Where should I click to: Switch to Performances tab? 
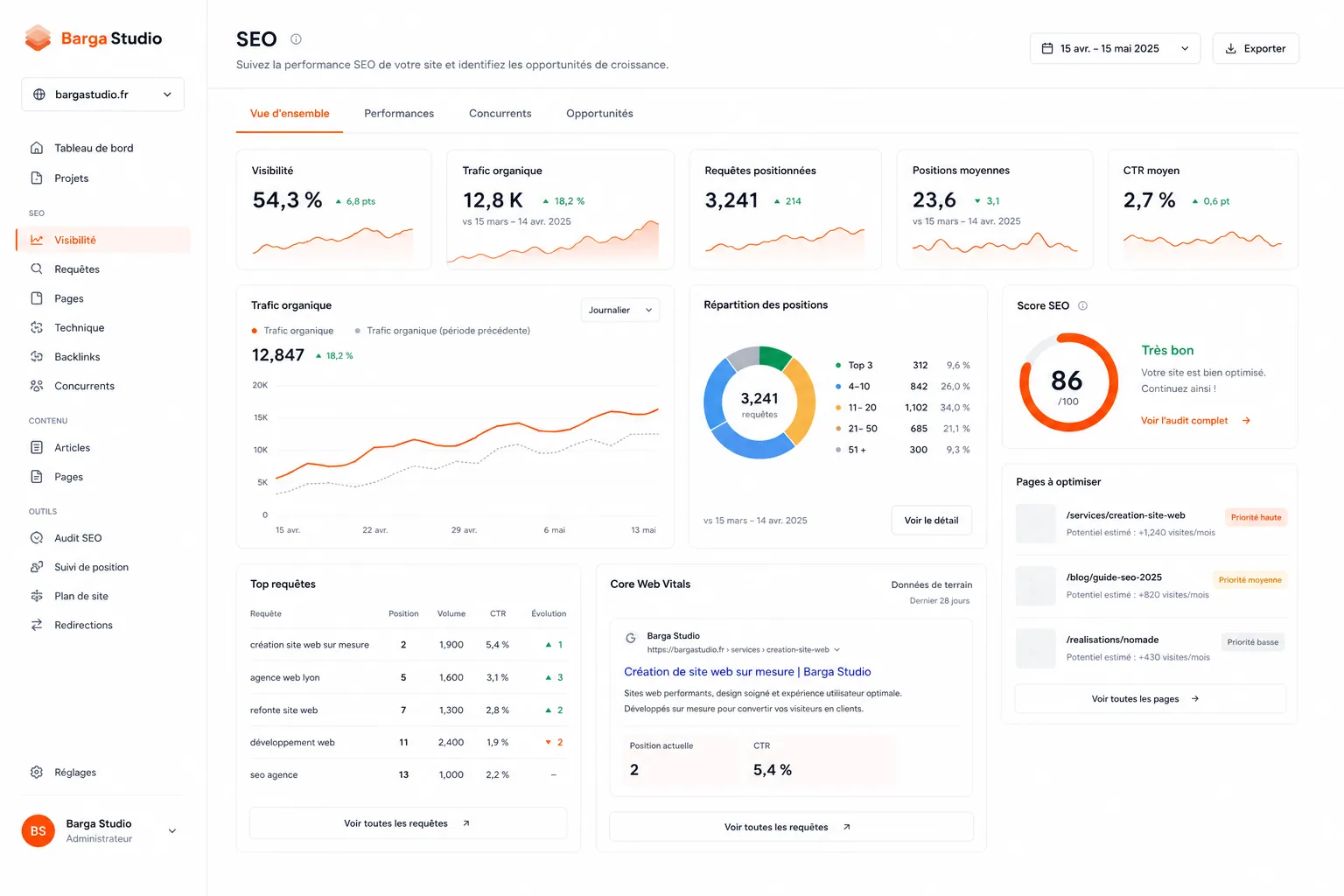click(x=399, y=114)
